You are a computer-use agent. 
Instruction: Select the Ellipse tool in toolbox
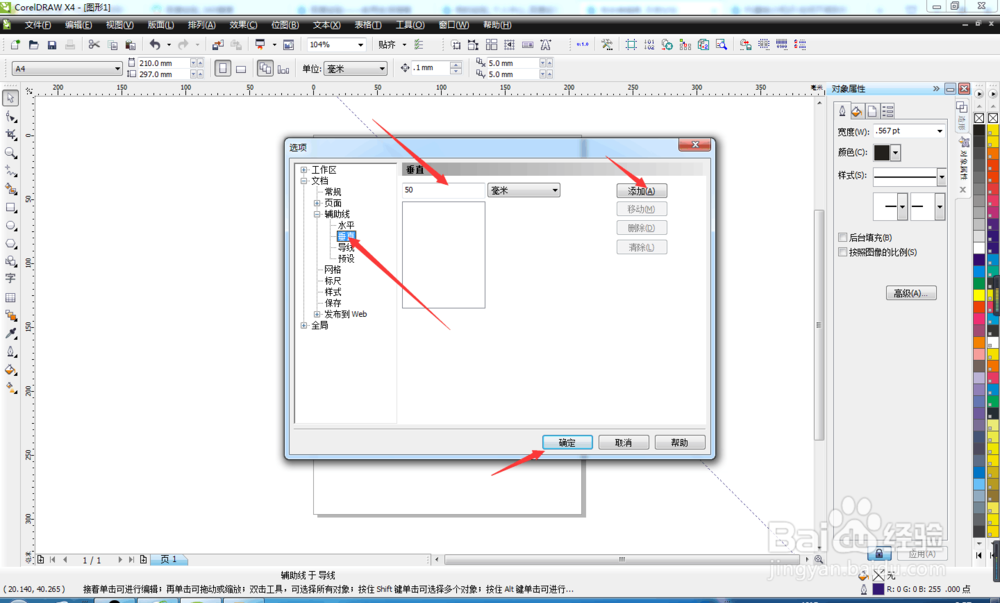(11, 226)
